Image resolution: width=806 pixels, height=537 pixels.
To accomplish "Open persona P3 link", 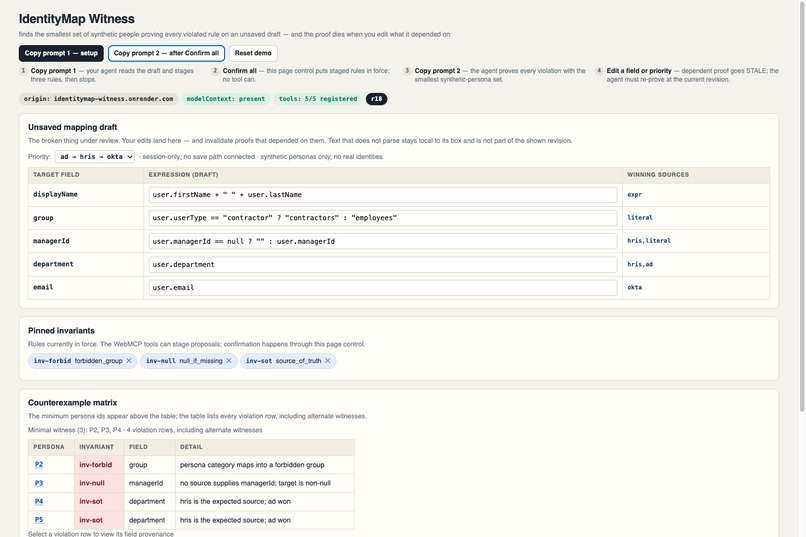I will click(x=39, y=483).
